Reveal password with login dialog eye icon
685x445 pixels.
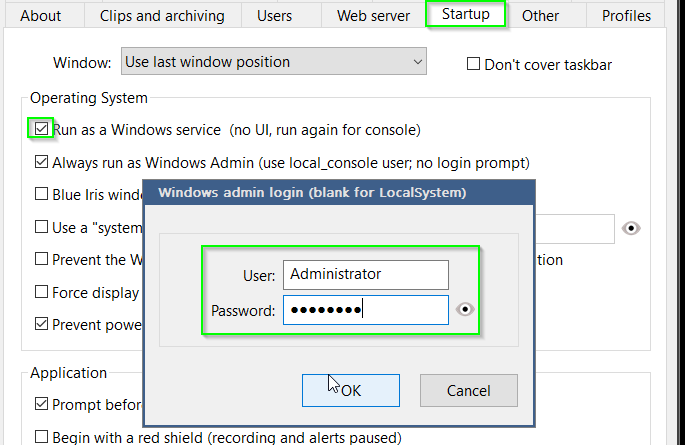(x=465, y=310)
